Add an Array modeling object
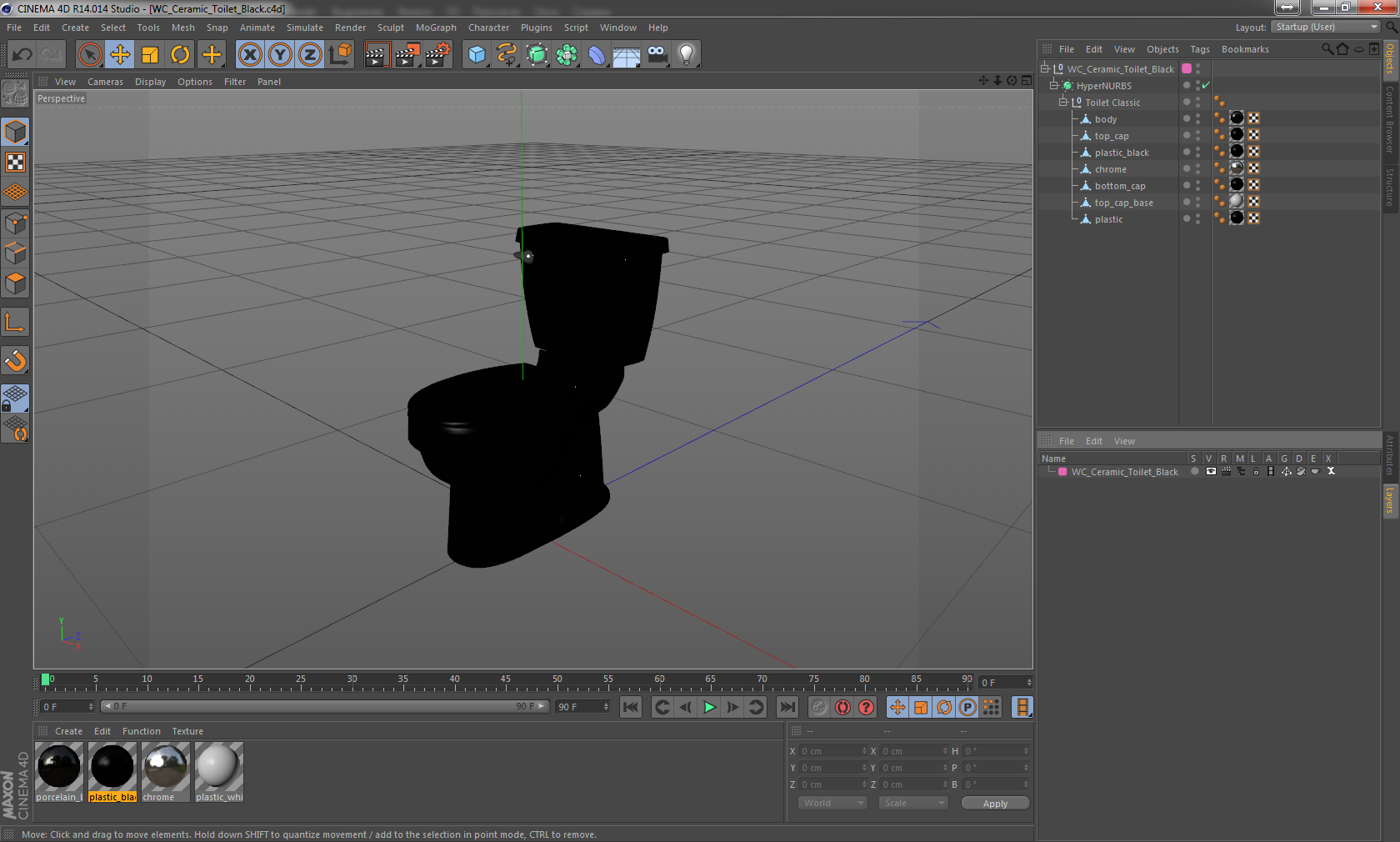 567,55
